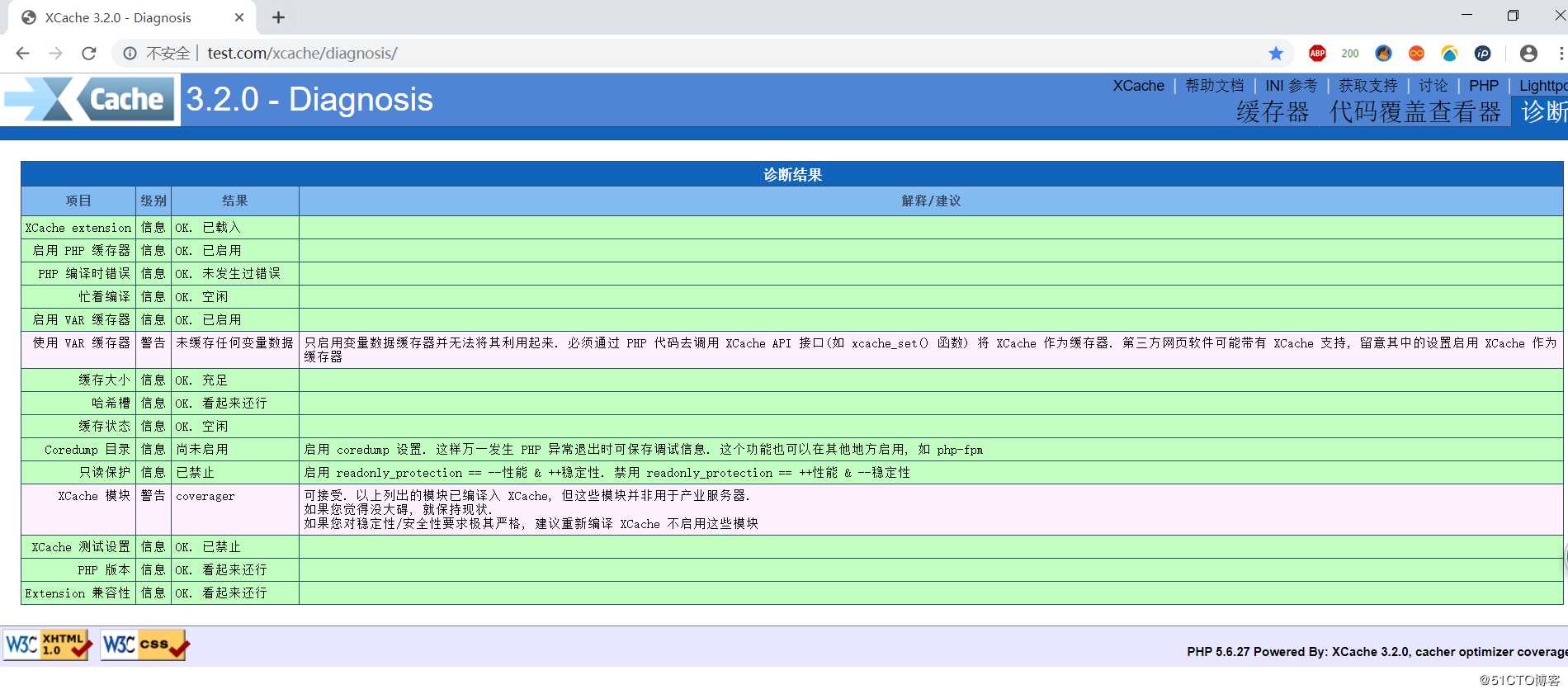The height and width of the screenshot is (694, 1568).
Task: Click the 诊断结果 table title
Action: [792, 174]
